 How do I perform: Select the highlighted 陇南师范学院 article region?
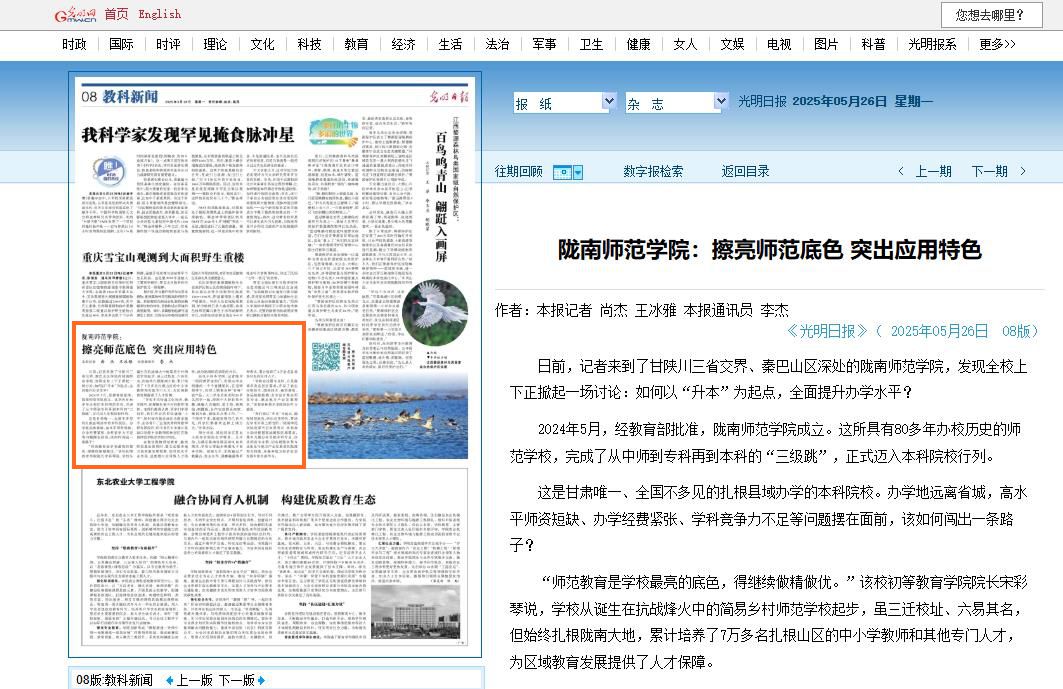188,395
